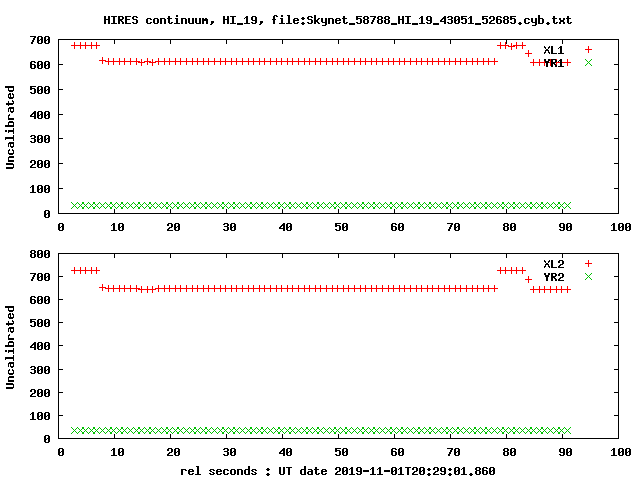Click the 200 tick label on bottom plot
The image size is (640, 480).
[40, 393]
